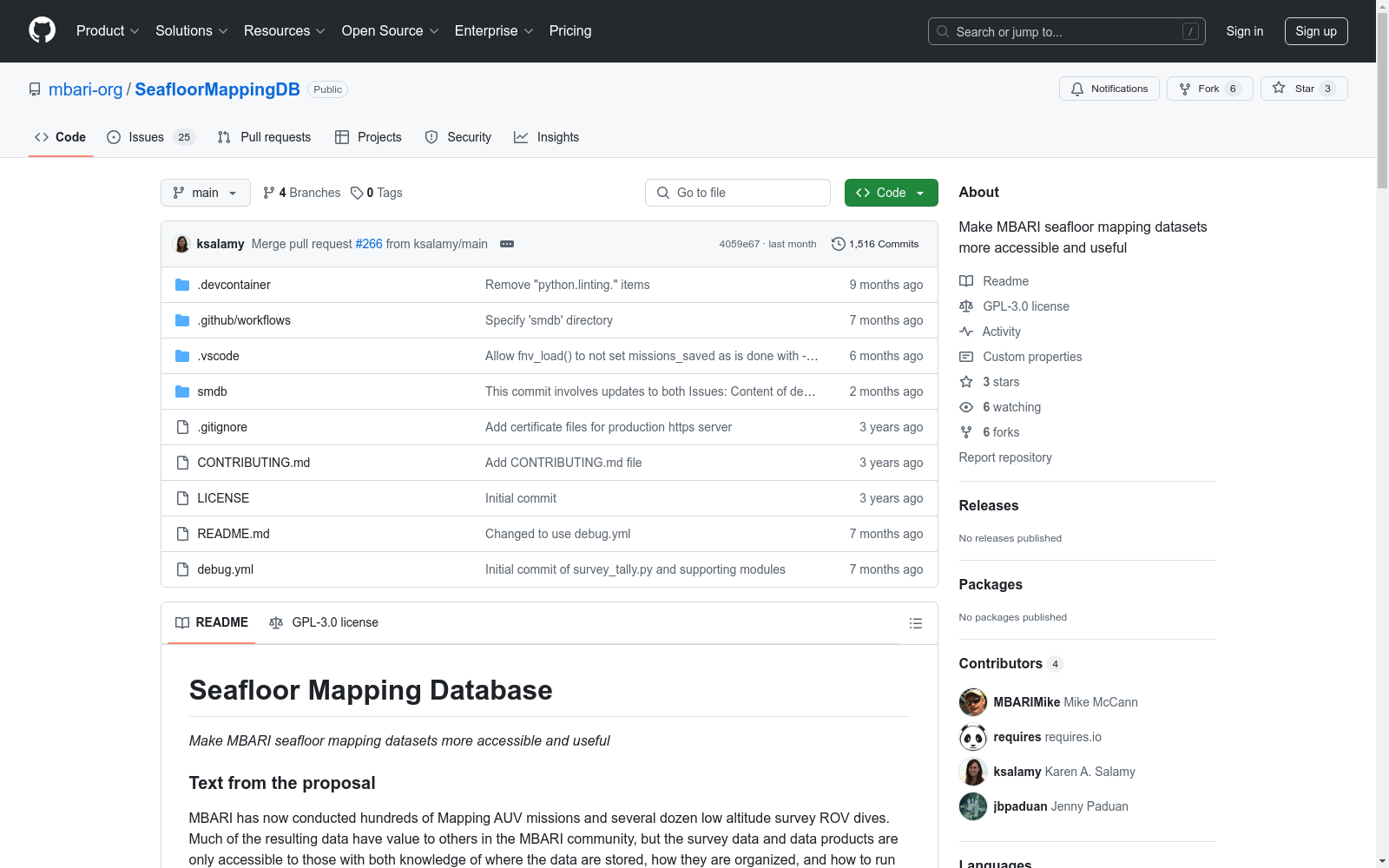Switch to the Projects tab

pyautogui.click(x=368, y=137)
